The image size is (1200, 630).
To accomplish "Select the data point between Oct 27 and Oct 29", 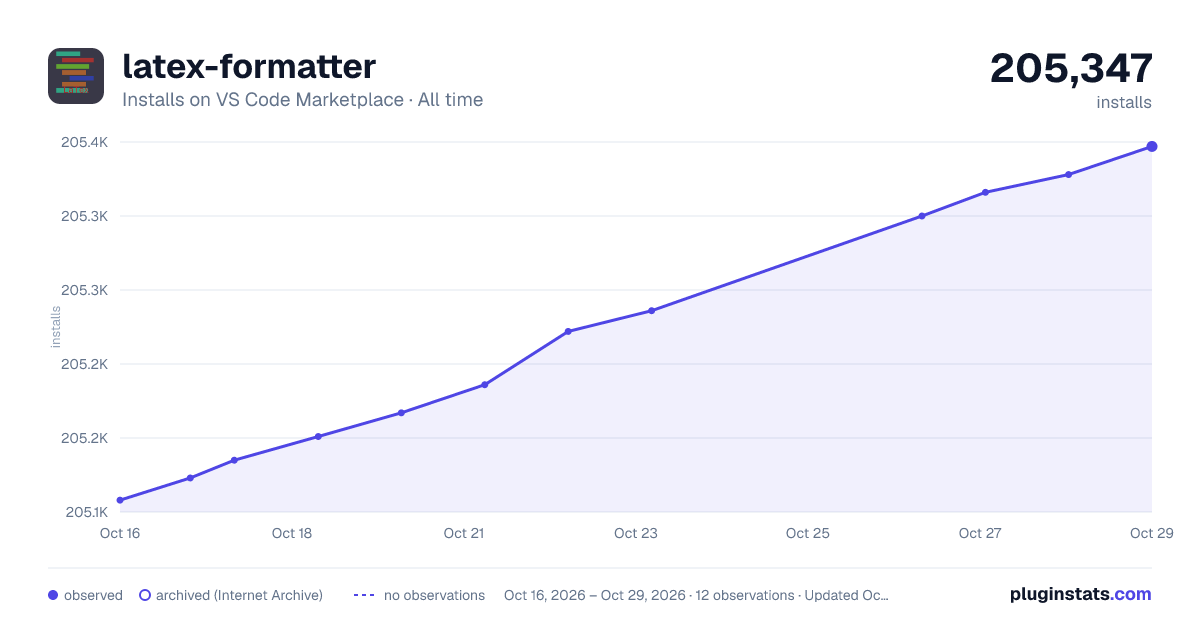I will click(1069, 175).
